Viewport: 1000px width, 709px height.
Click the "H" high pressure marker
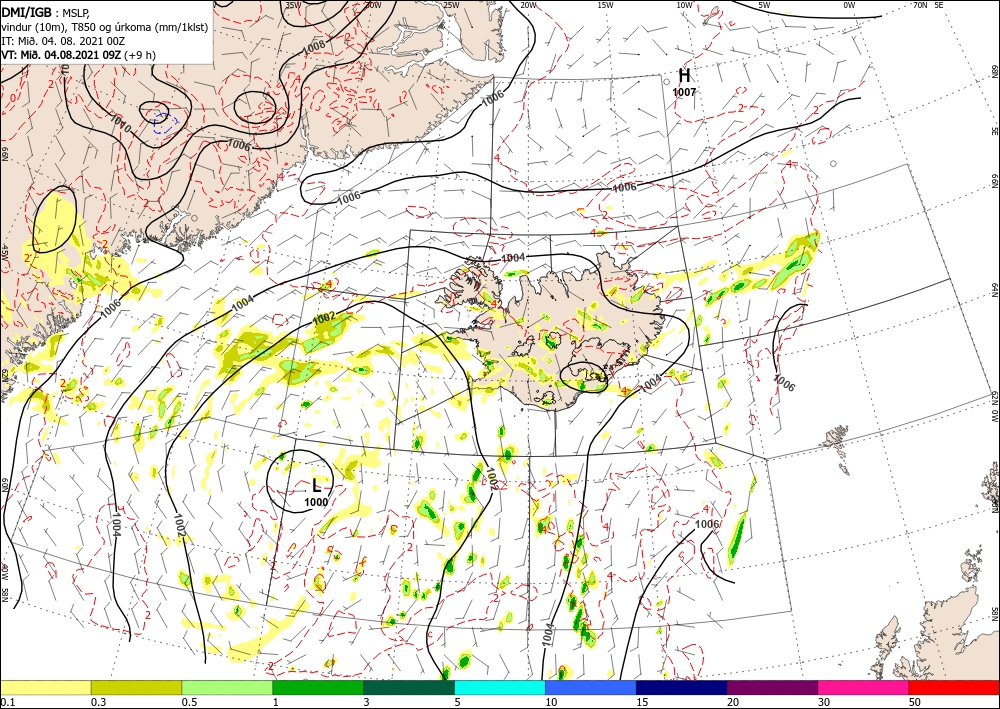tap(684, 76)
